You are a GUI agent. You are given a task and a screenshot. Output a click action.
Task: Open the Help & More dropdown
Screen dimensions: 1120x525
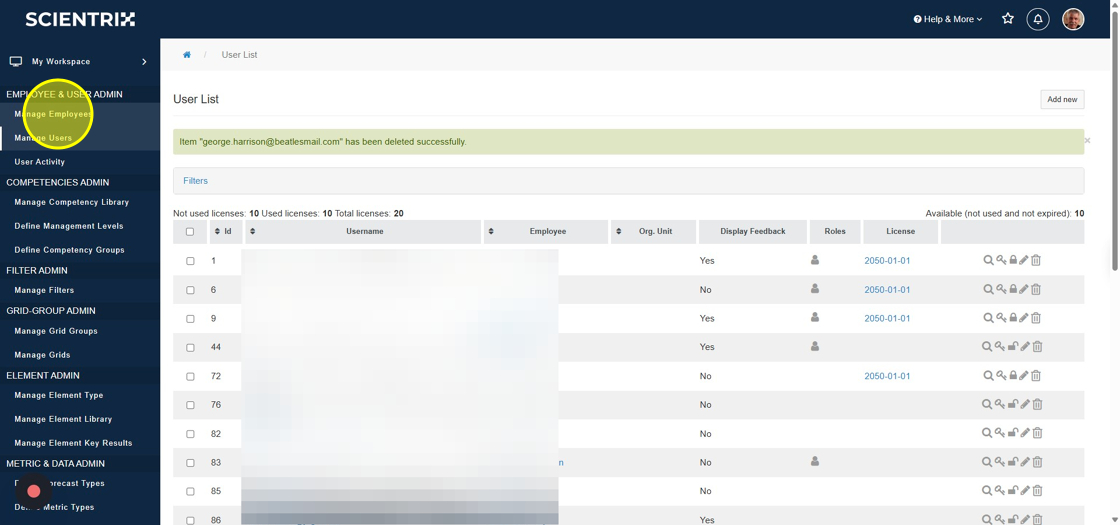click(x=947, y=19)
